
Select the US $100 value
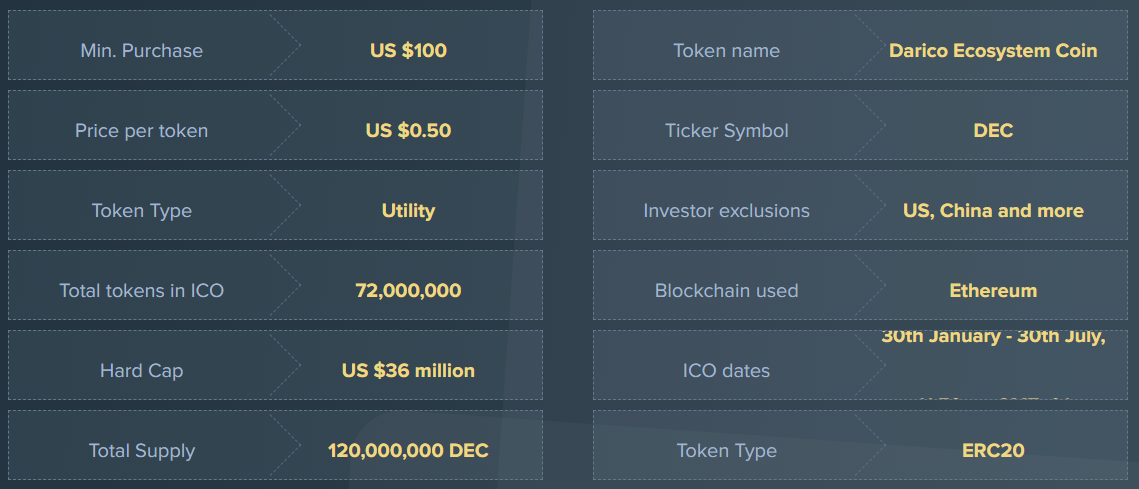408,51
